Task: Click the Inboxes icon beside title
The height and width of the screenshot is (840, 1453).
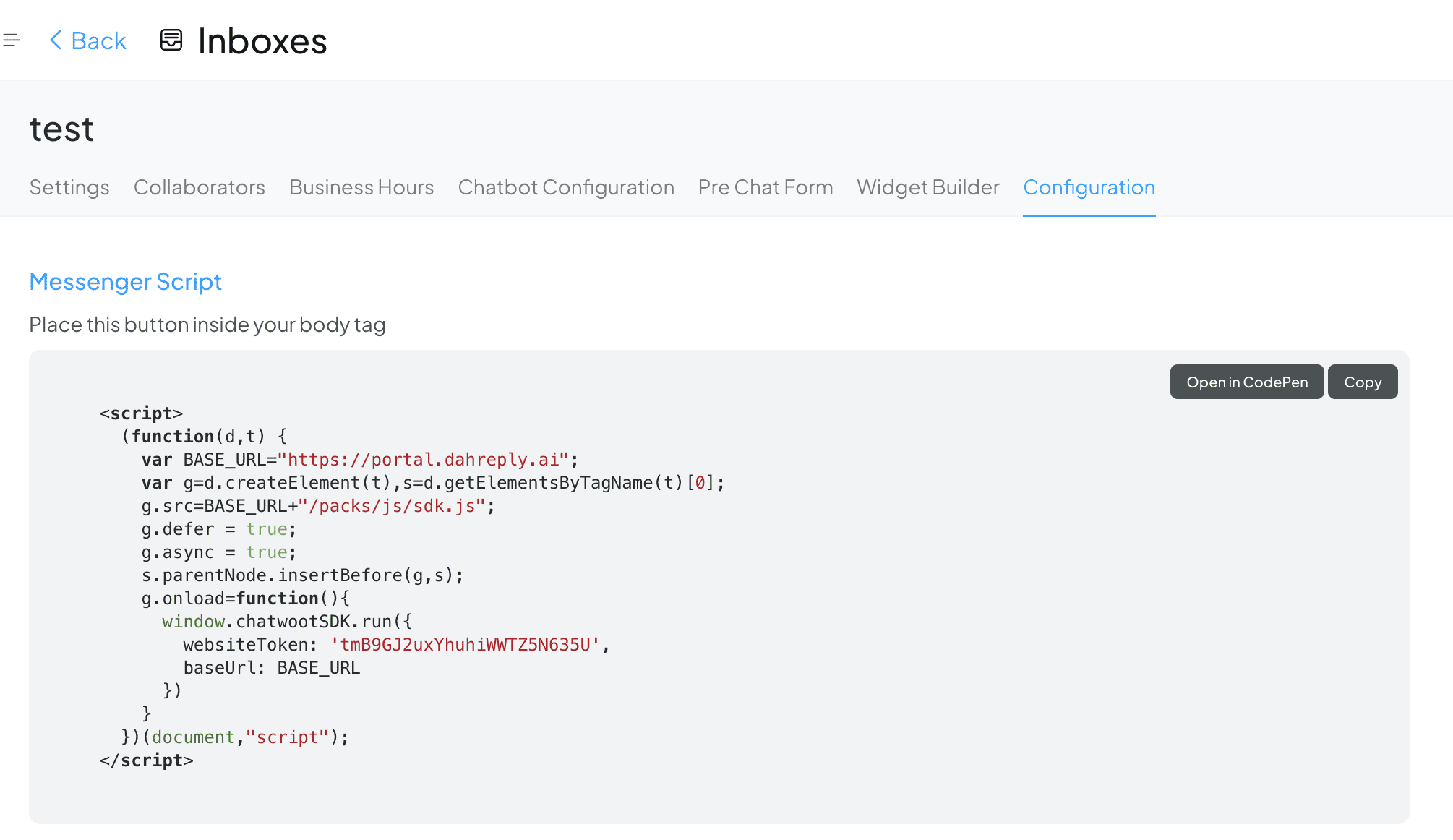Action: (171, 40)
